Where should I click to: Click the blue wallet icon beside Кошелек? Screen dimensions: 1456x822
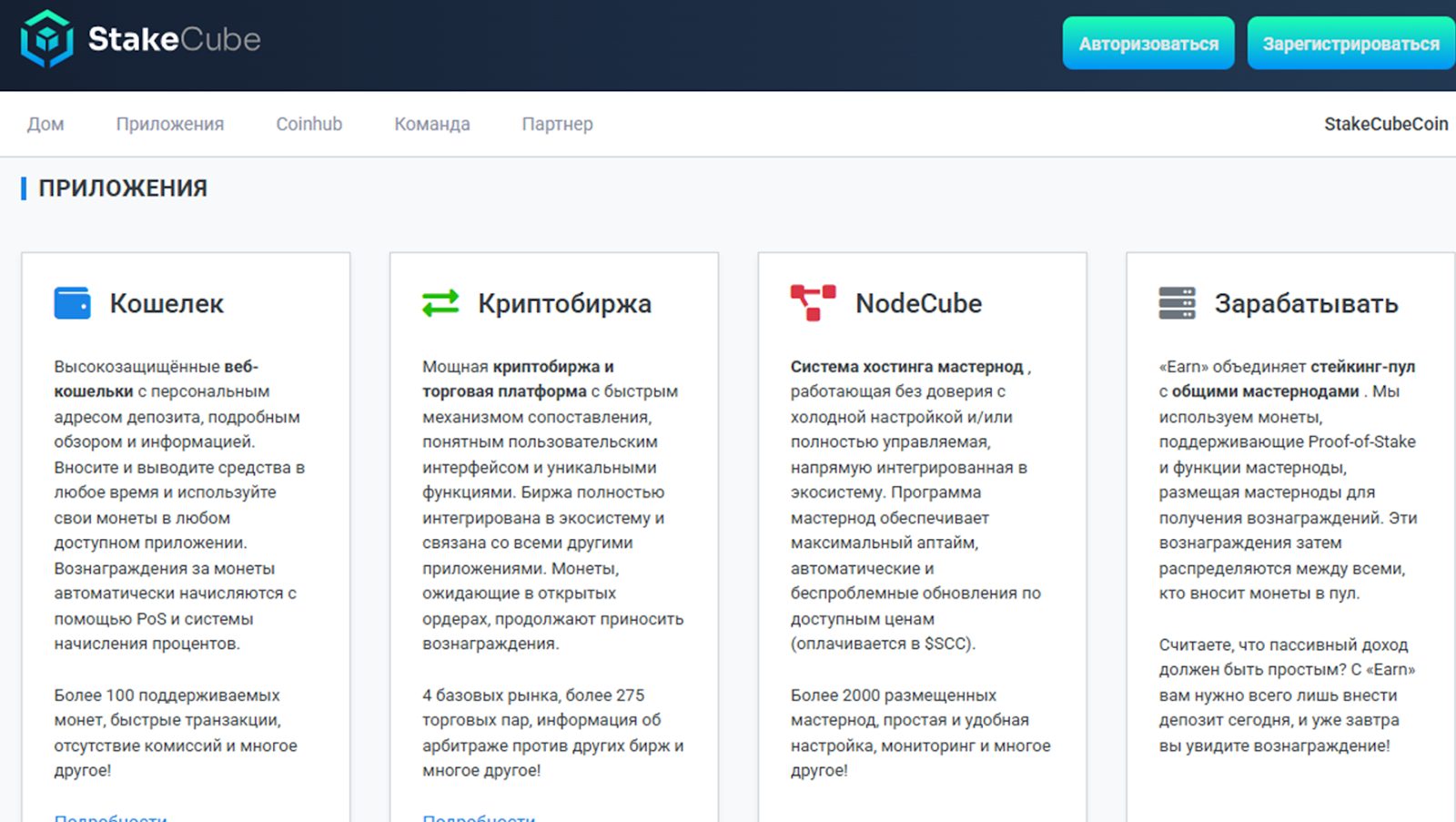point(73,303)
